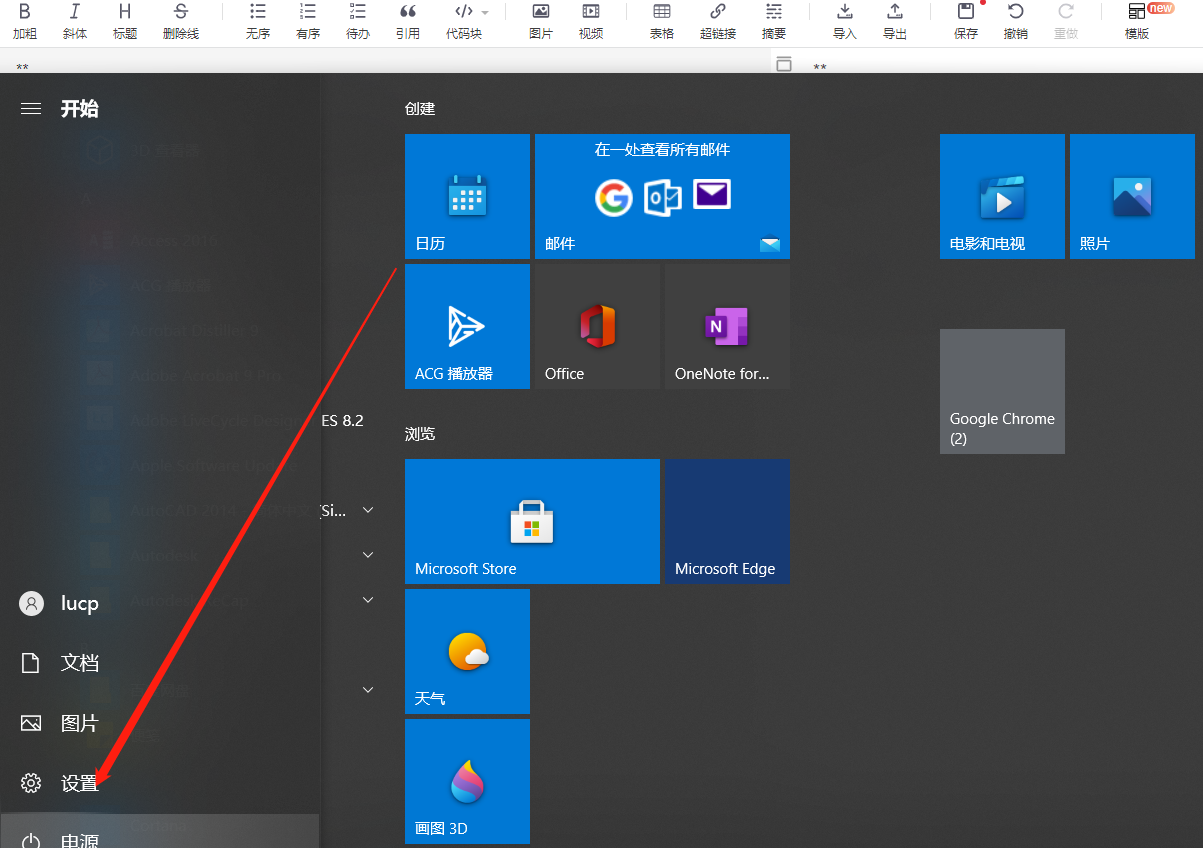Viewport: 1203px width, 848px height.
Task: Add a hyperlink using the 超链接 icon
Action: click(718, 22)
